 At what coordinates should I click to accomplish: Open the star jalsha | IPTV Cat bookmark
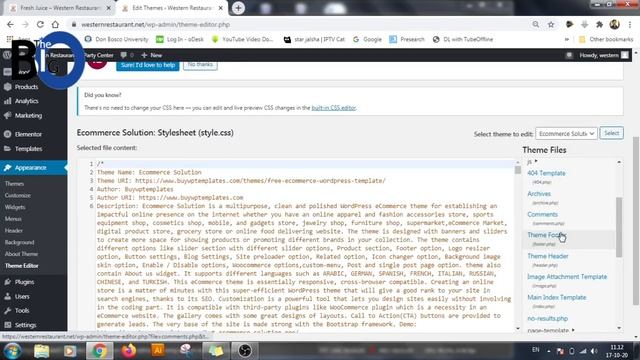pyautogui.click(x=314, y=39)
